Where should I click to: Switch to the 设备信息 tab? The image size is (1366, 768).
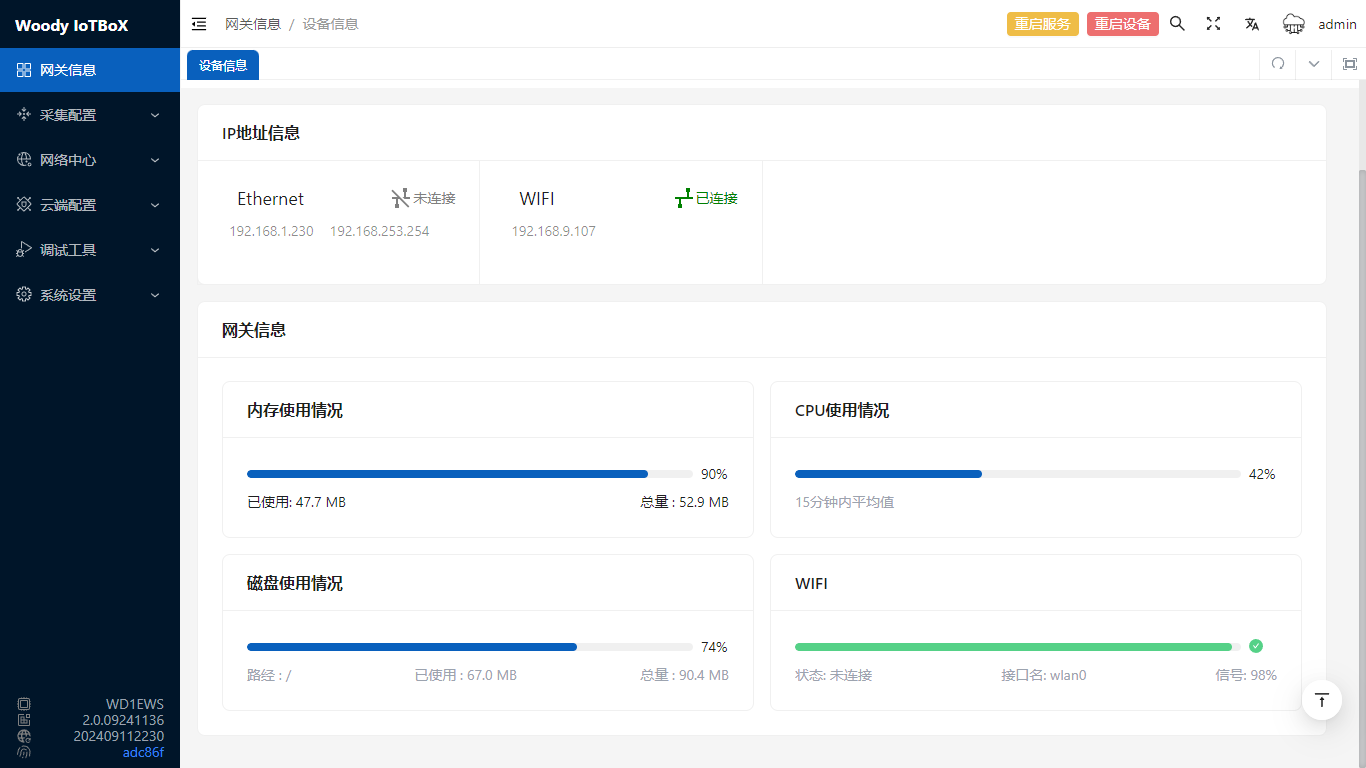[x=222, y=65]
